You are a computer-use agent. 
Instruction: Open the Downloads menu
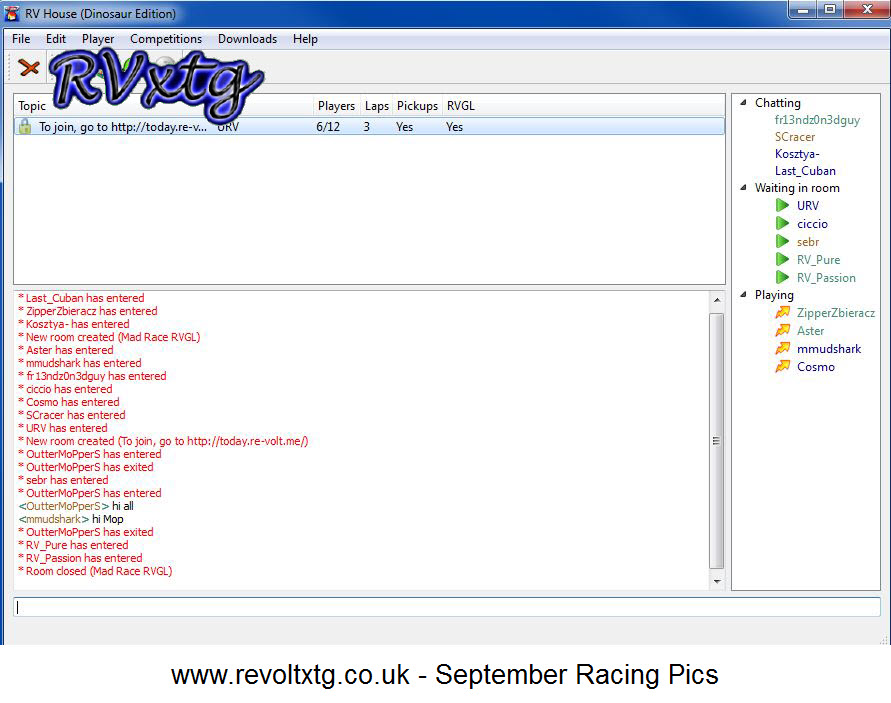pos(247,39)
